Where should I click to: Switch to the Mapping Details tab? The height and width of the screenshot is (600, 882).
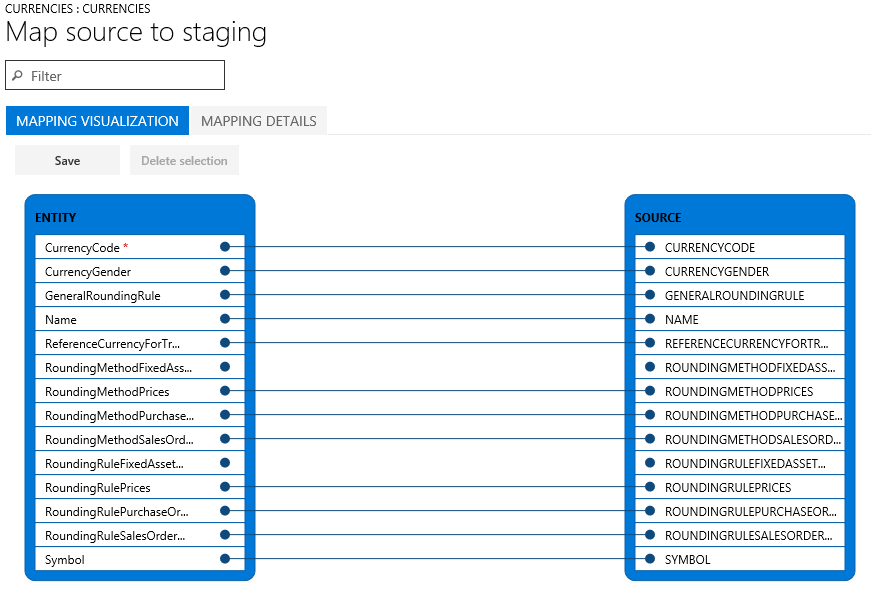tap(257, 120)
